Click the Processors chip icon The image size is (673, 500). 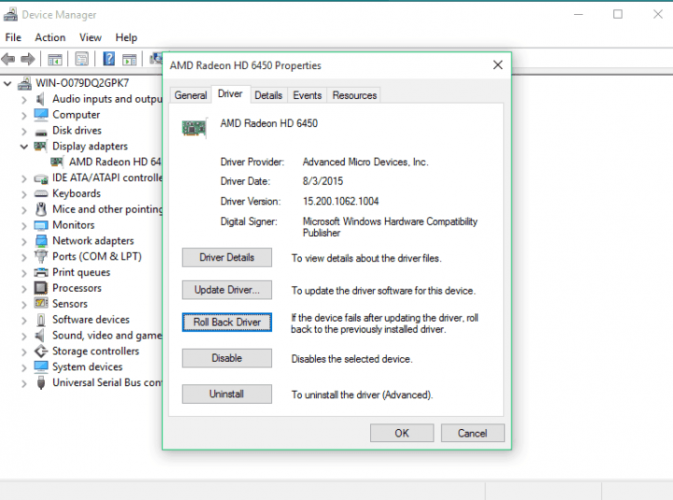click(x=41, y=288)
